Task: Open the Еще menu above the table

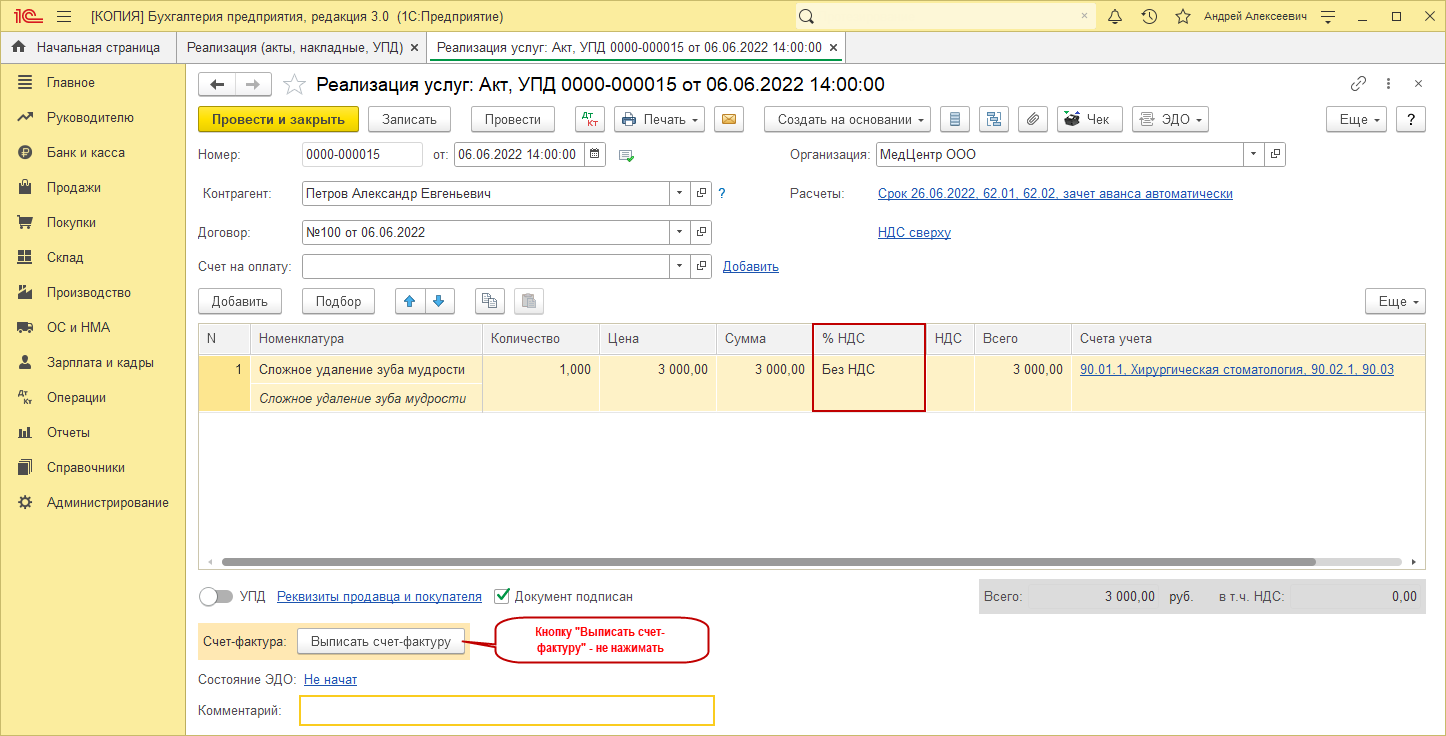Action: tap(1395, 301)
